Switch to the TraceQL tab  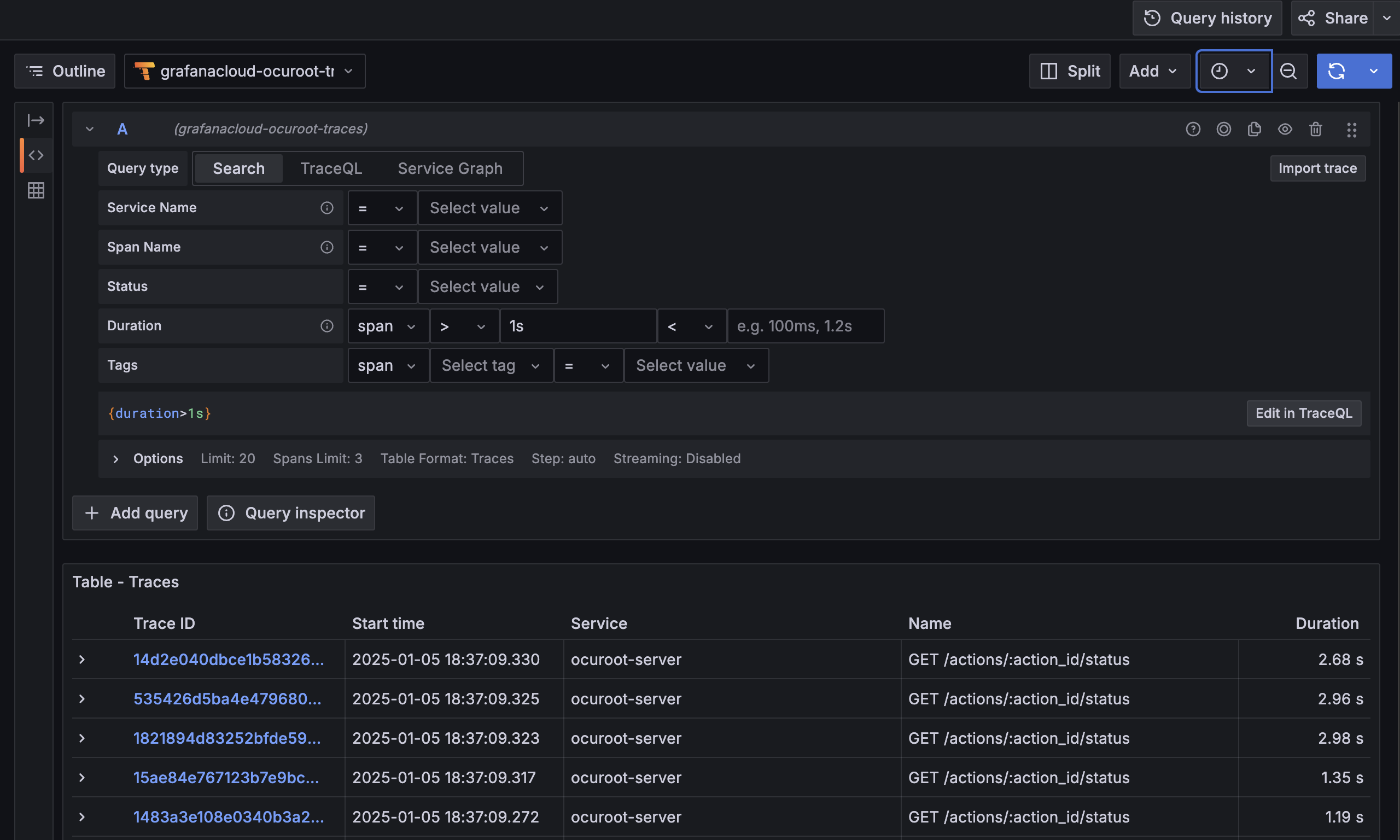coord(331,168)
